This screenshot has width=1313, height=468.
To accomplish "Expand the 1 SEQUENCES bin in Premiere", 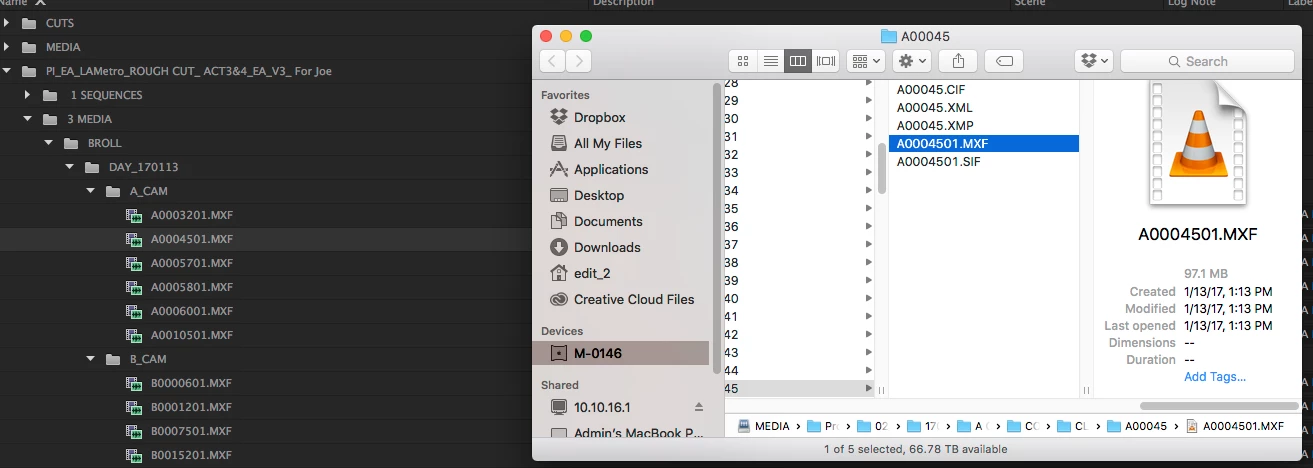I will [x=29, y=95].
